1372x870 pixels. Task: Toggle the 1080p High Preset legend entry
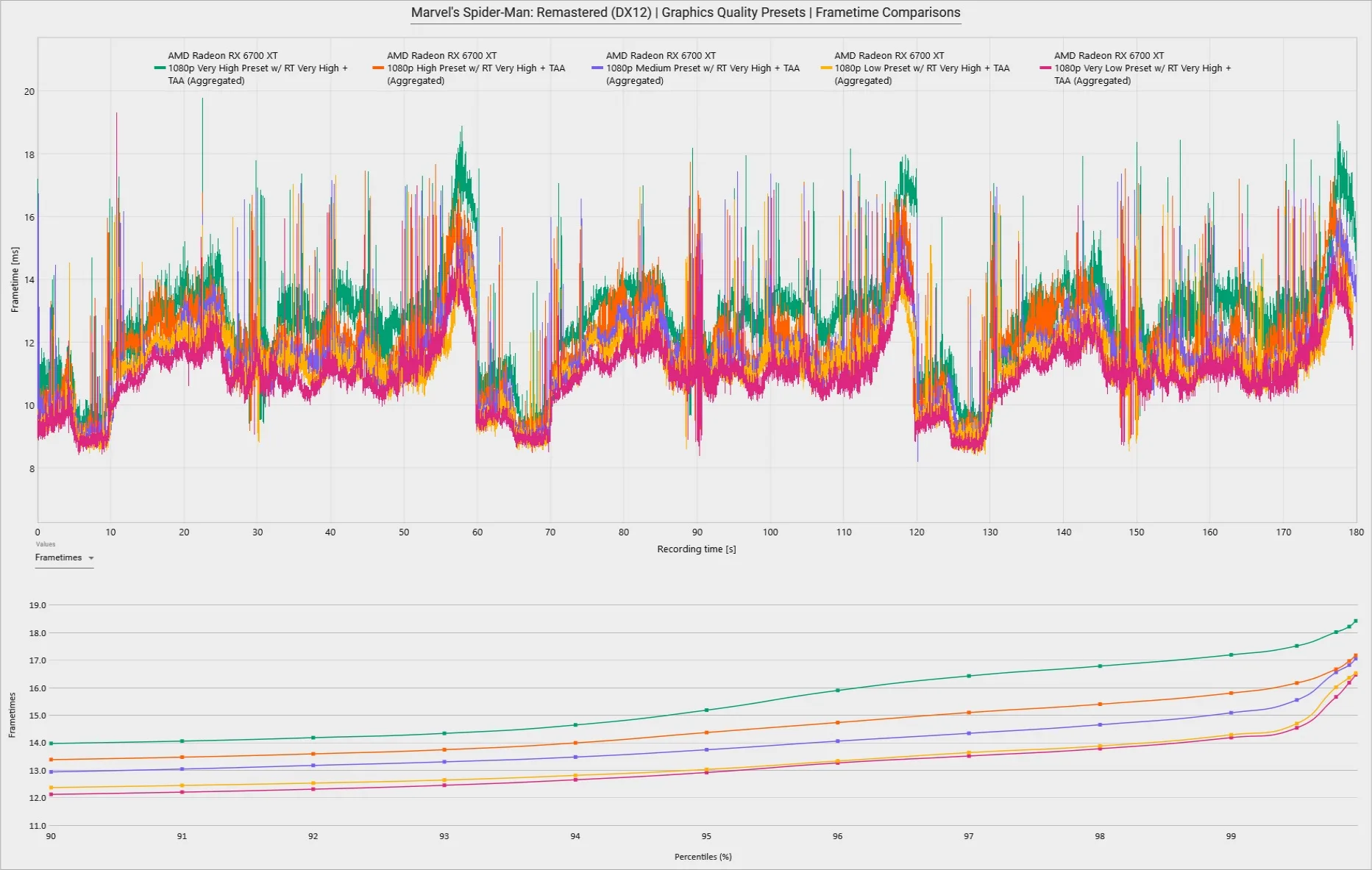(x=469, y=68)
